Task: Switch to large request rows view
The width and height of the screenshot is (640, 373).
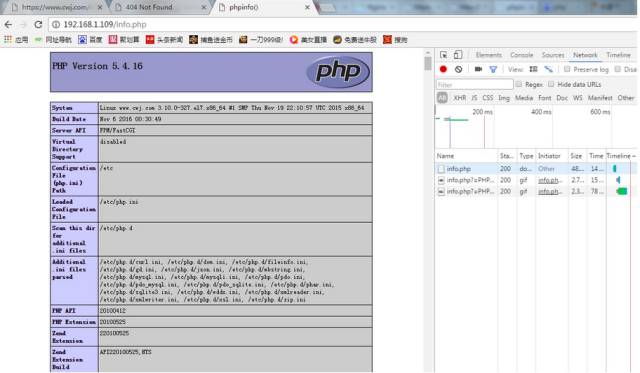Action: 533,69
